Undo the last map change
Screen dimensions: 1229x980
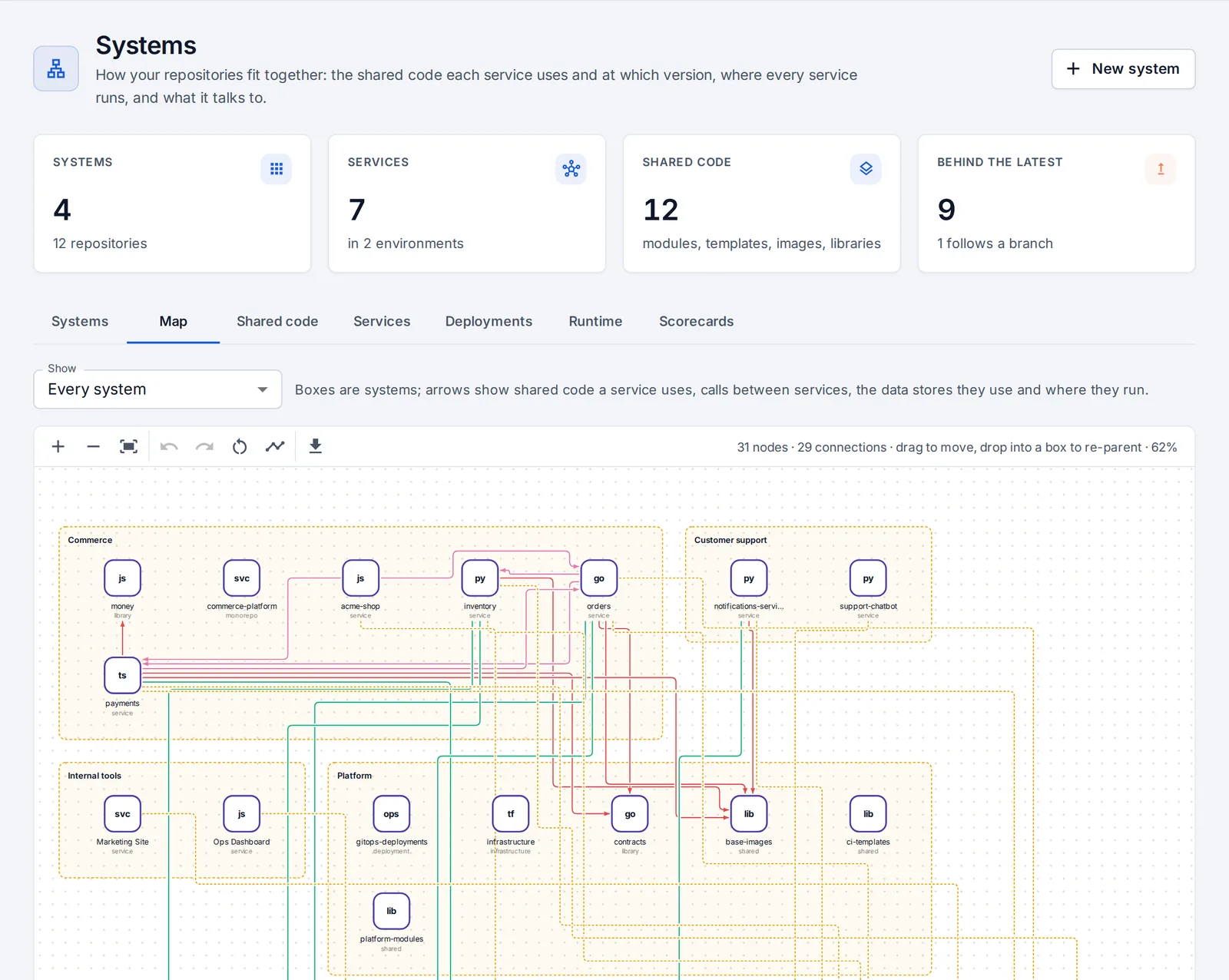[x=169, y=447]
